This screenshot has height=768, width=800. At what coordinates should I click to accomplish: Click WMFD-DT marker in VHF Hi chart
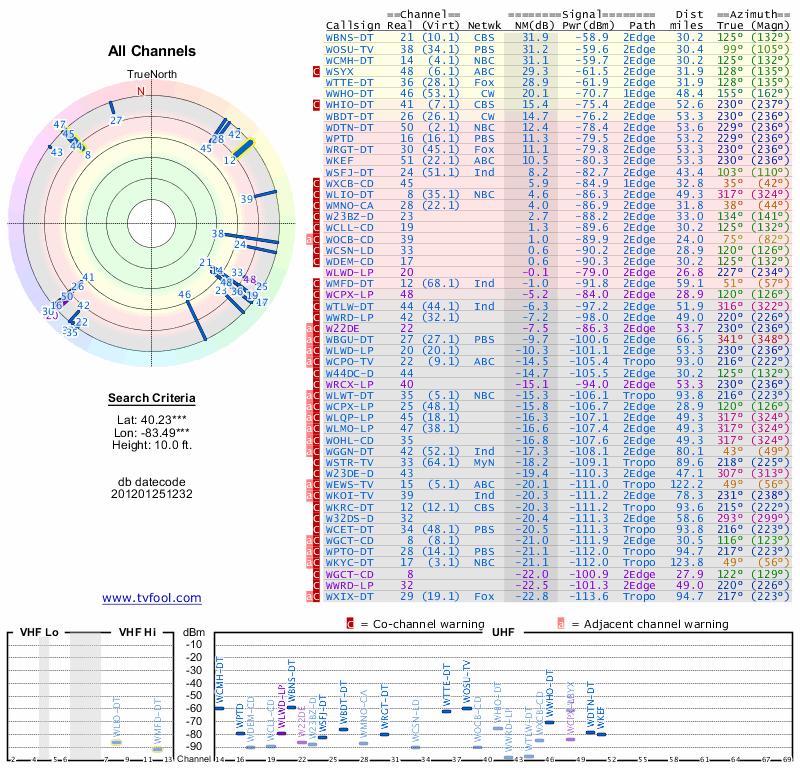click(x=157, y=750)
